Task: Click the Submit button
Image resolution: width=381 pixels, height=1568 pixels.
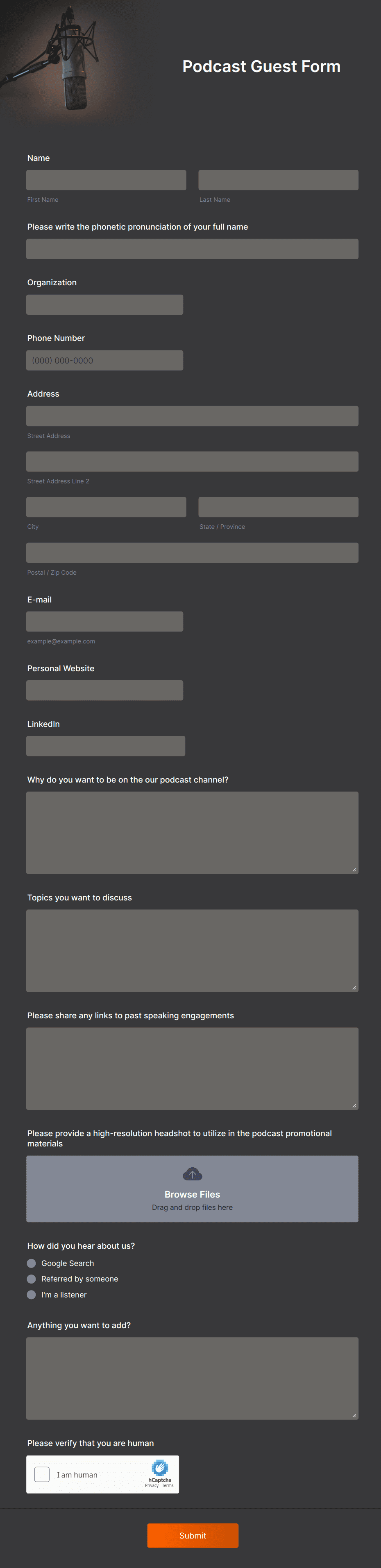Action: pyautogui.click(x=193, y=1535)
